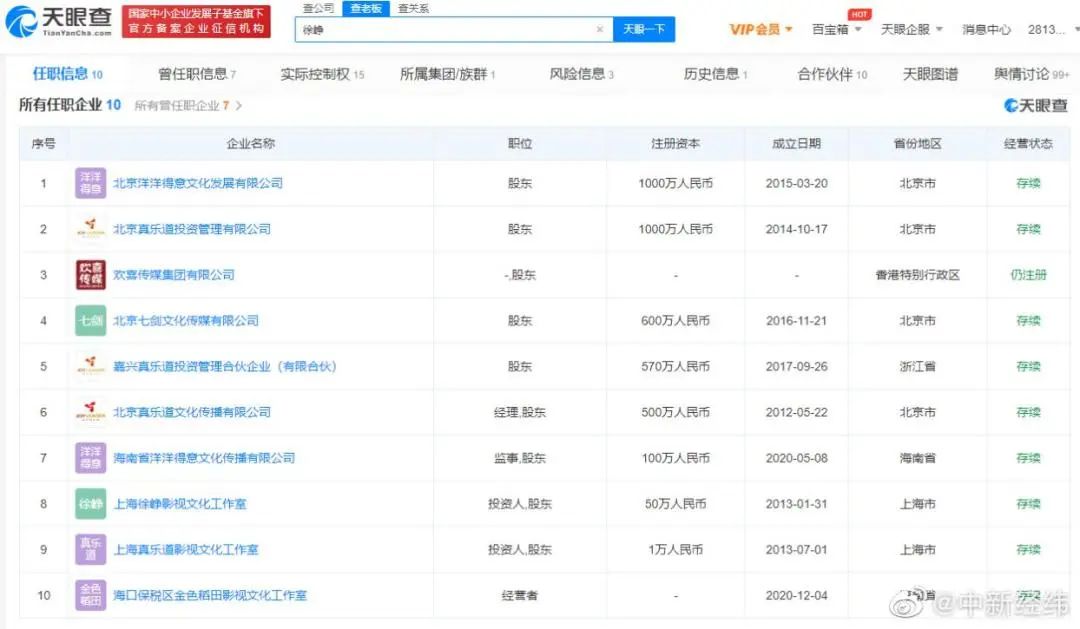1080x629 pixels.
Task: Switch to the 查关系 search tab
Action: 413,8
